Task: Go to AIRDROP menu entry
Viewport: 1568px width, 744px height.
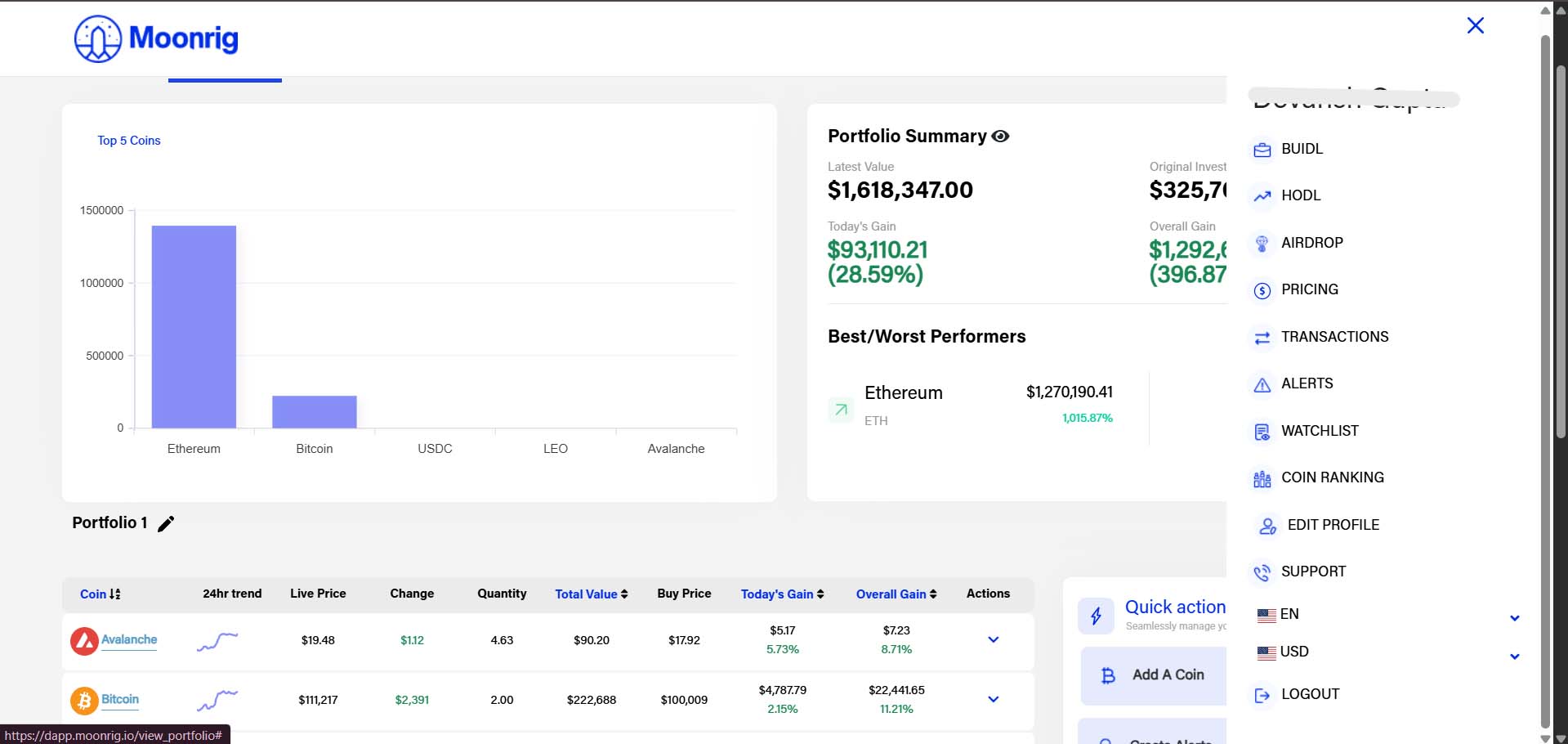Action: click(x=1311, y=243)
